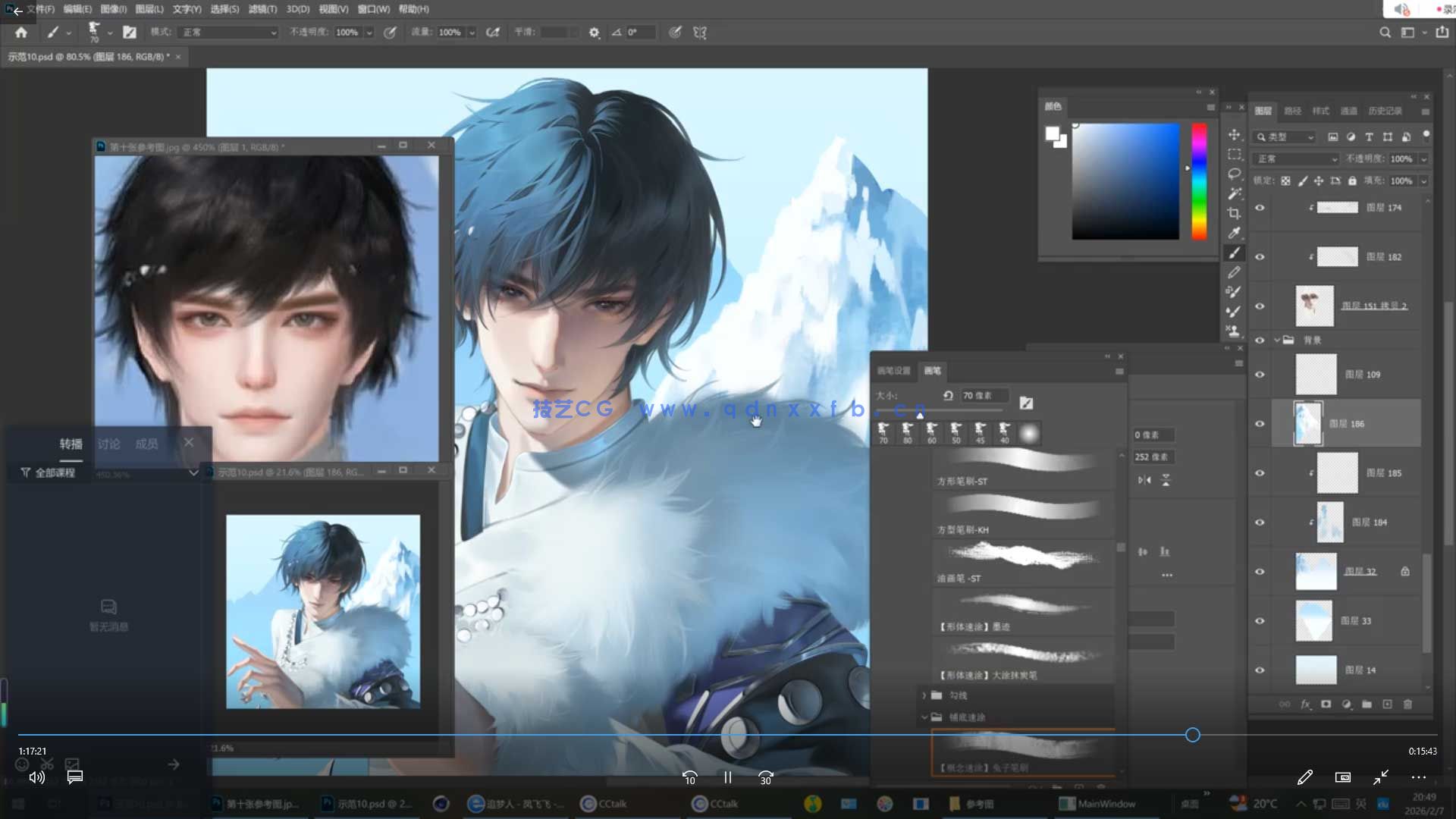The height and width of the screenshot is (819, 1456).
Task: Select the Eyedropper tool
Action: click(1235, 233)
